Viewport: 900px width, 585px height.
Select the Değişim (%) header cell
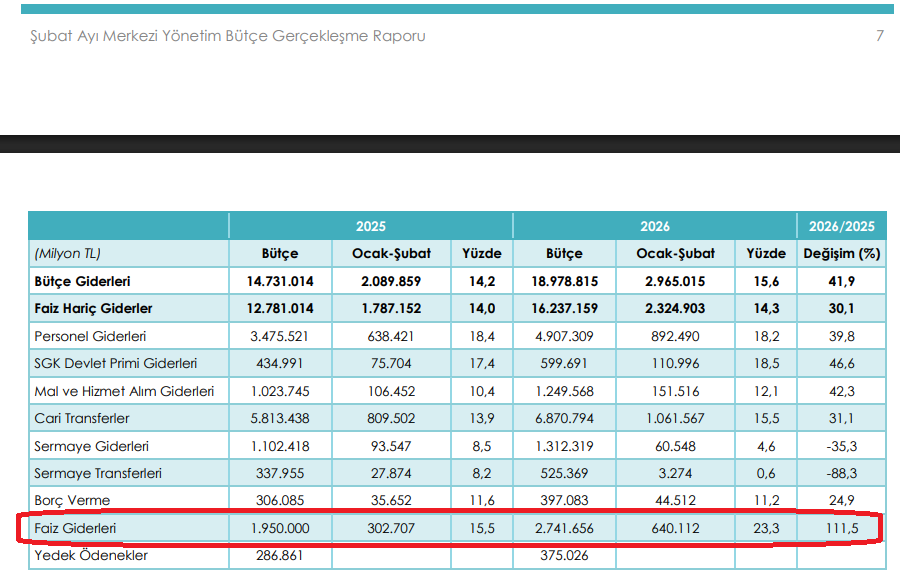point(842,253)
